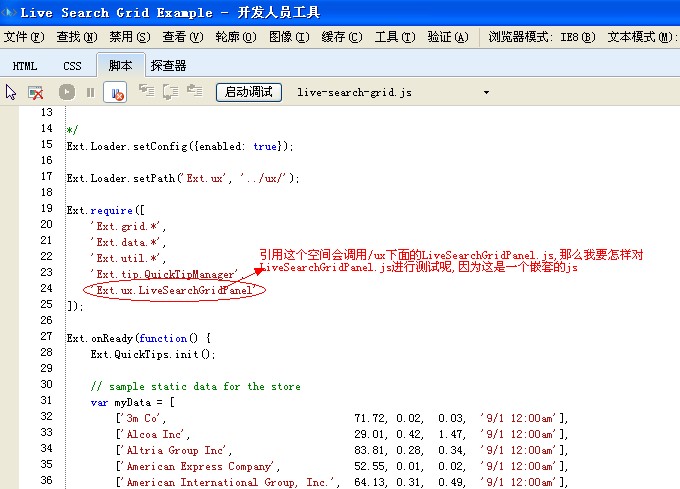680x489 pixels.
Task: Step into icon in debugger toolbar
Action: tap(147, 91)
